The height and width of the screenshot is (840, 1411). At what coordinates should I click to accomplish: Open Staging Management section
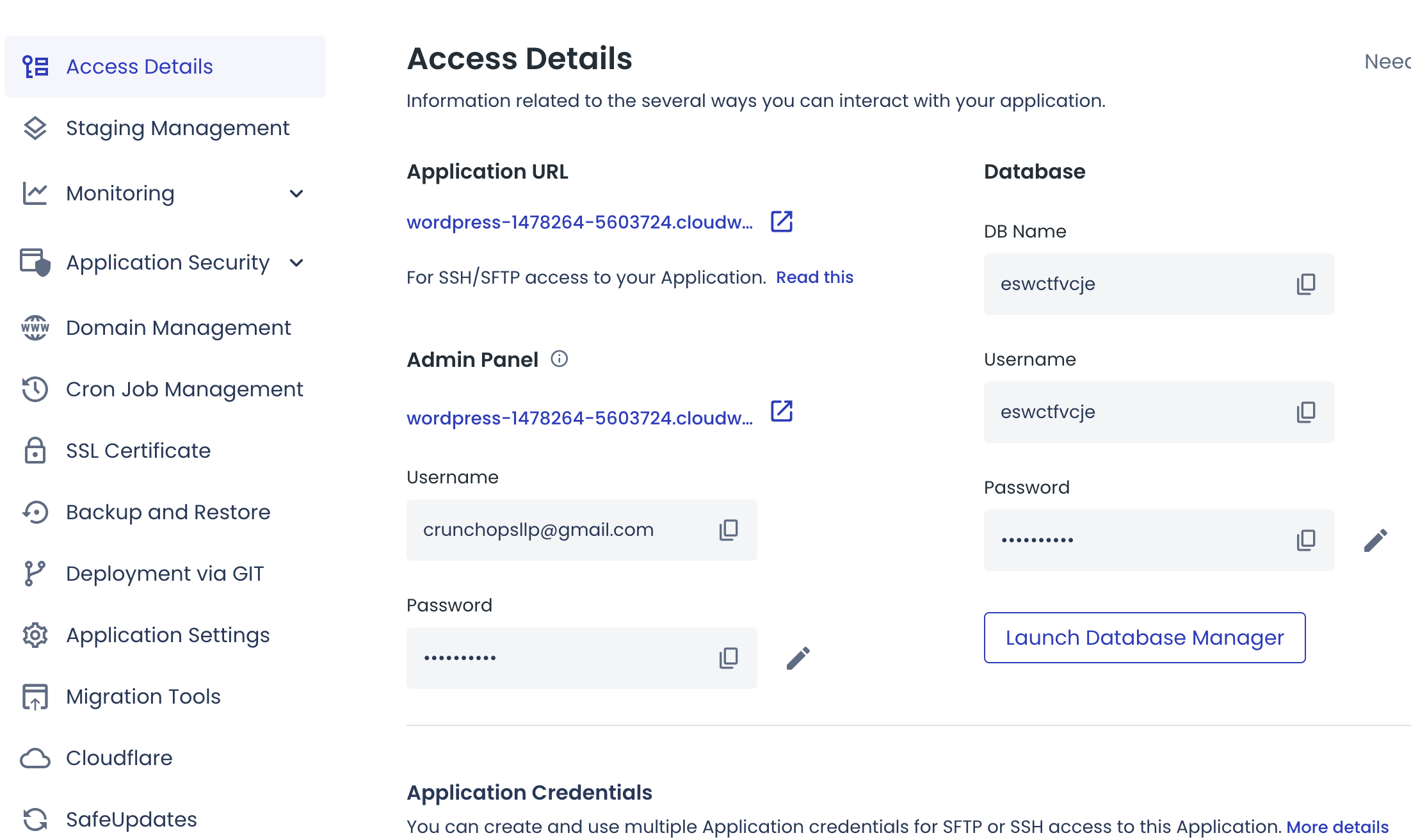[x=177, y=128]
